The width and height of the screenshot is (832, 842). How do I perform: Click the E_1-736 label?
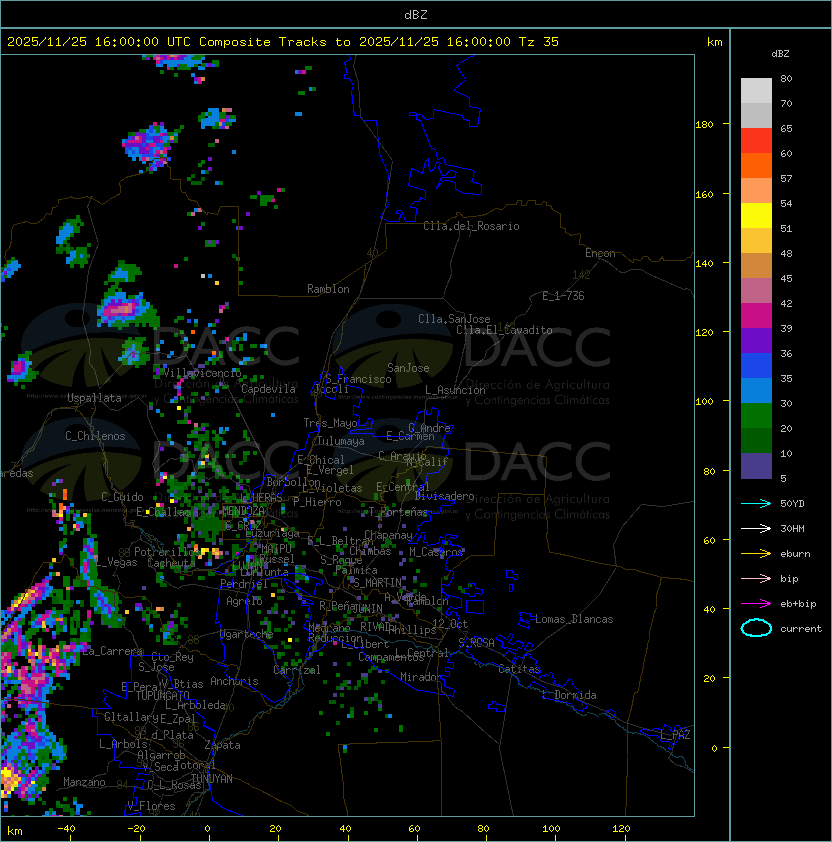[x=563, y=296]
